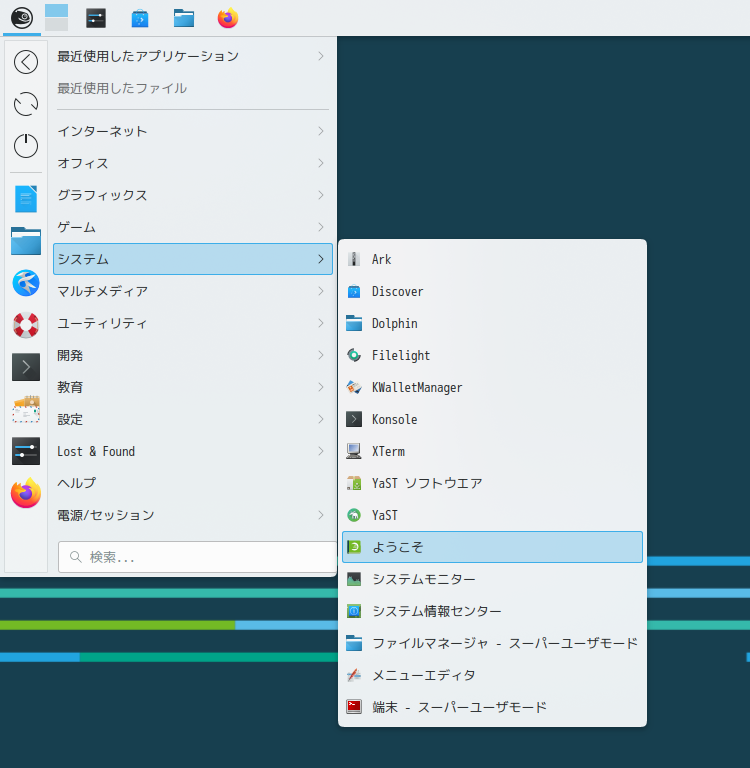Launch システムモニター
Screen dimensions: 750x768
pyautogui.click(x=492, y=579)
